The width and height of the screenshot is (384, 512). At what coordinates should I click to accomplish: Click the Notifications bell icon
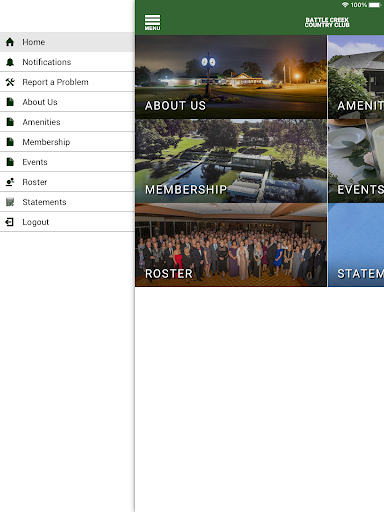(10, 62)
